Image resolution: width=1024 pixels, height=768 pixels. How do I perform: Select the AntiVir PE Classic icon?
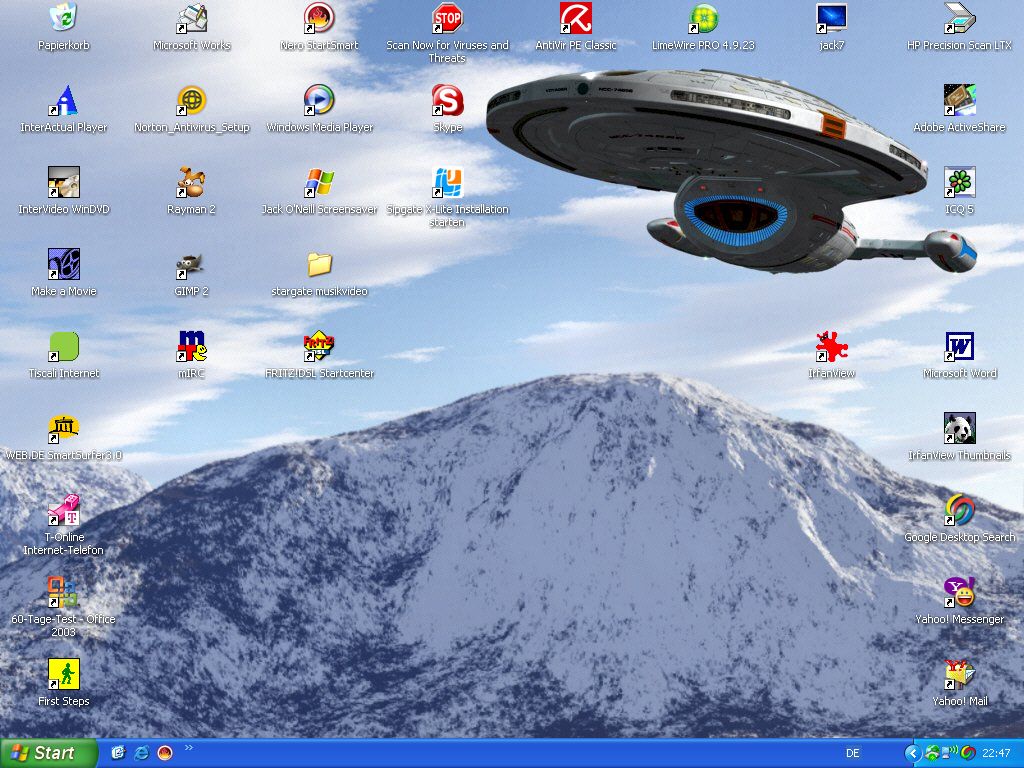tap(575, 18)
